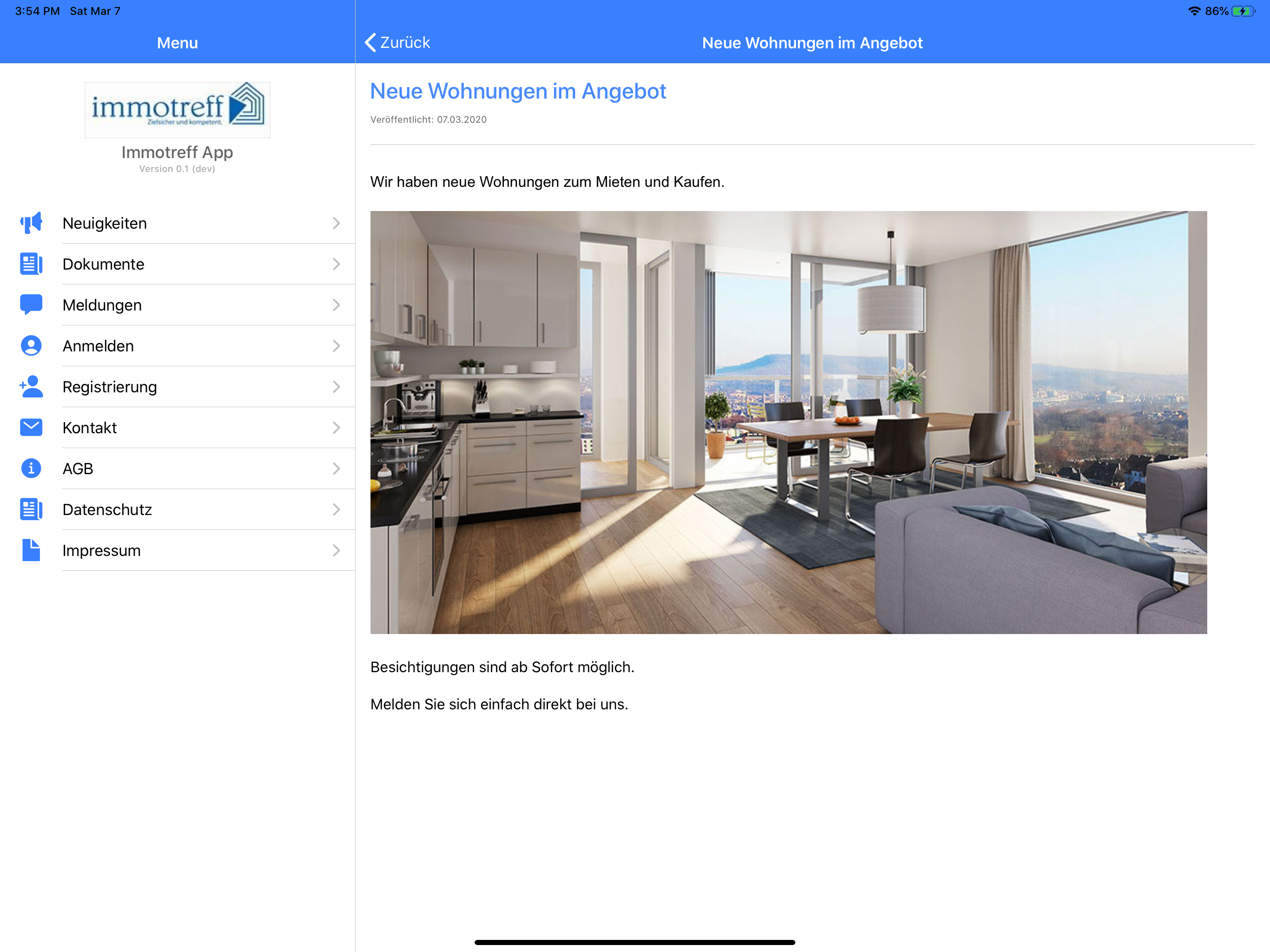Tap the 86% battery percentage

(1217, 11)
